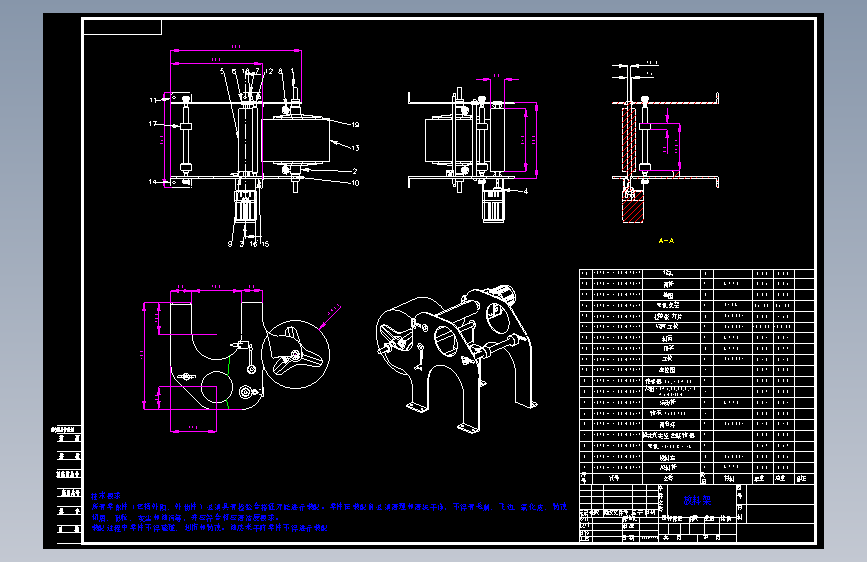Click the motor at bottom of side view
Image resolution: width=867 pixels, height=562 pixels.
click(x=493, y=205)
